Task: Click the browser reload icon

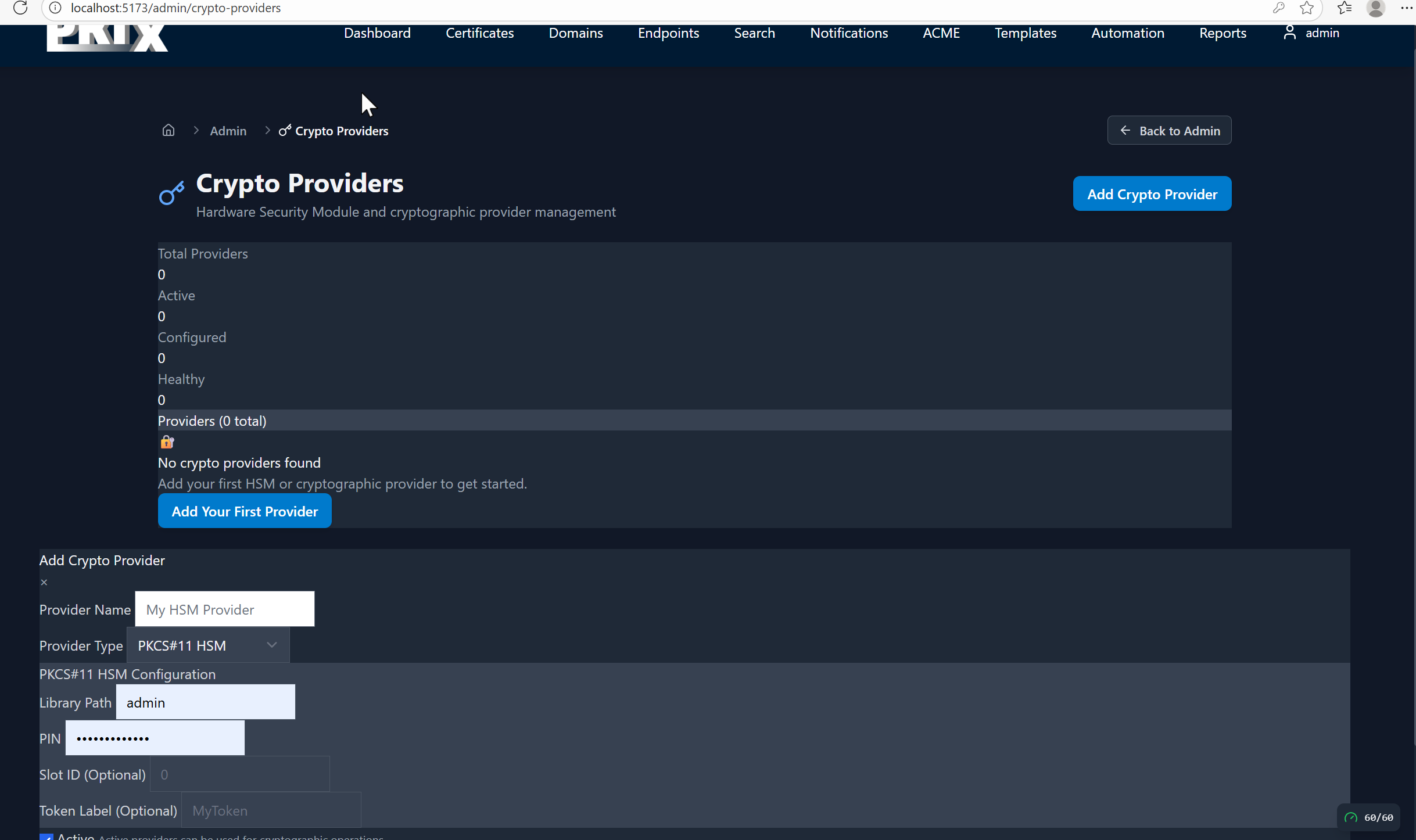Action: [20, 8]
